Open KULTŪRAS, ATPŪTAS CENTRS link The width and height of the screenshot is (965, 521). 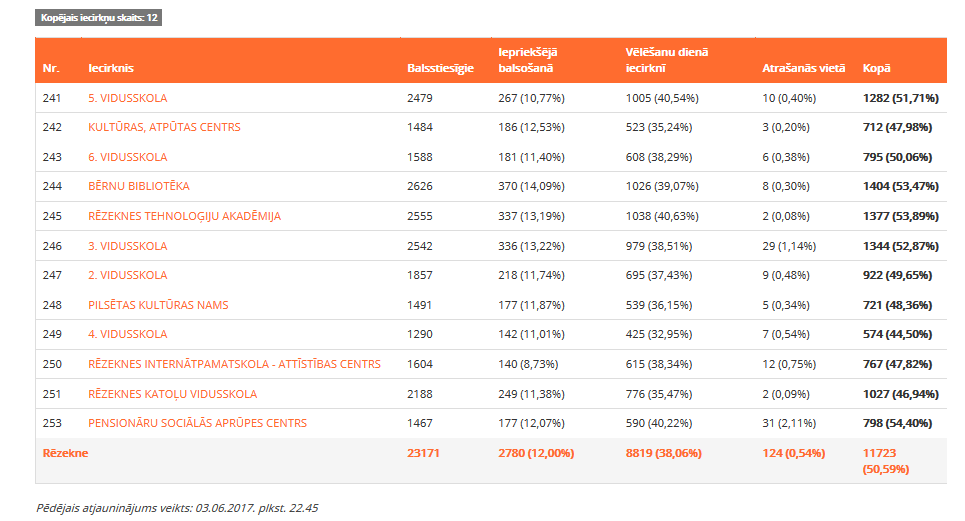tap(164, 127)
